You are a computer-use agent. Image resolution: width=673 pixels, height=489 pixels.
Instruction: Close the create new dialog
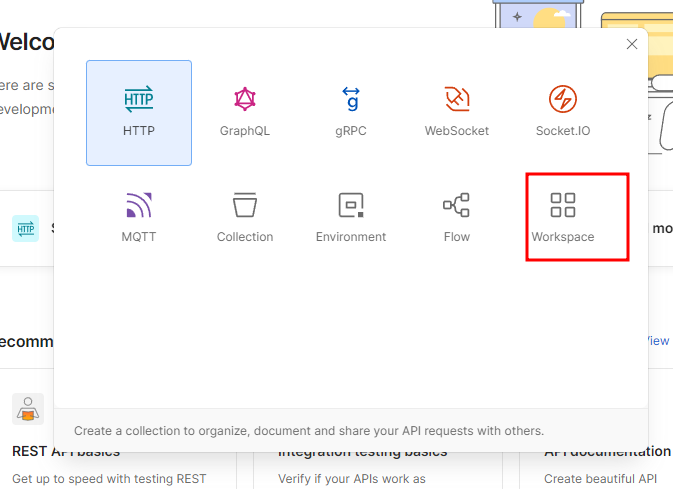pyautogui.click(x=631, y=44)
